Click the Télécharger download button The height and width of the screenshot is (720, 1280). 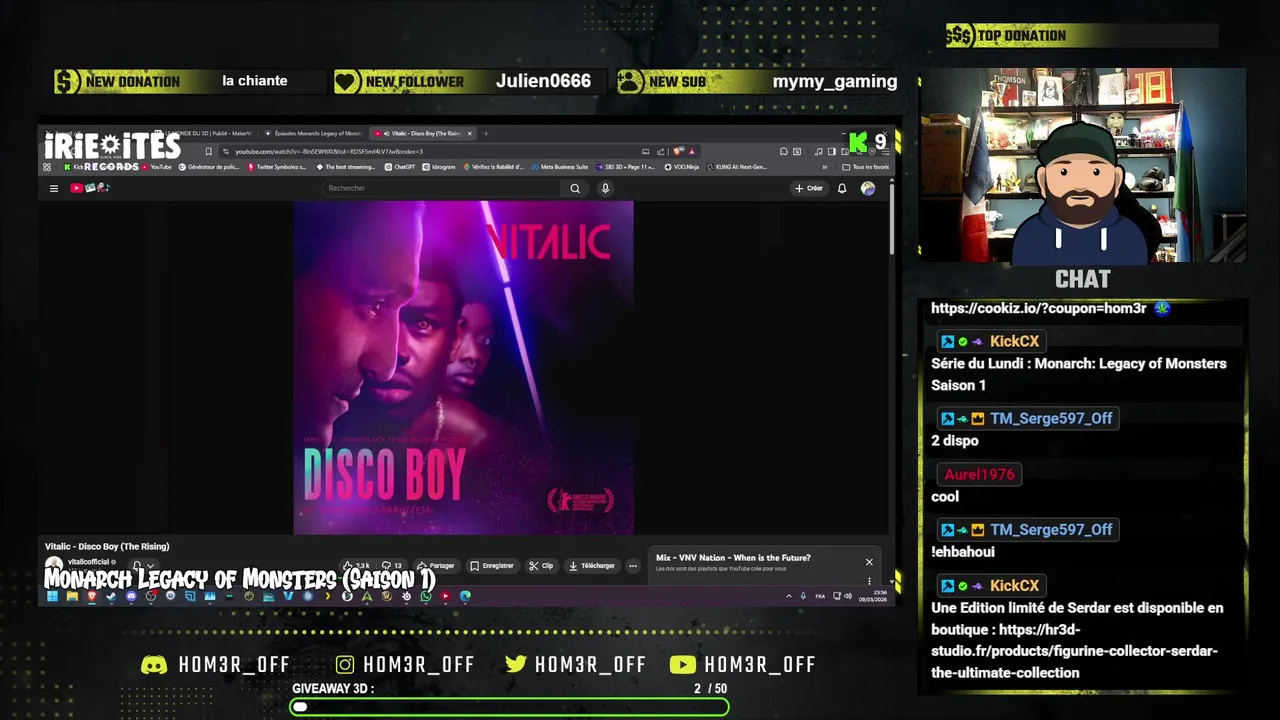pos(592,566)
